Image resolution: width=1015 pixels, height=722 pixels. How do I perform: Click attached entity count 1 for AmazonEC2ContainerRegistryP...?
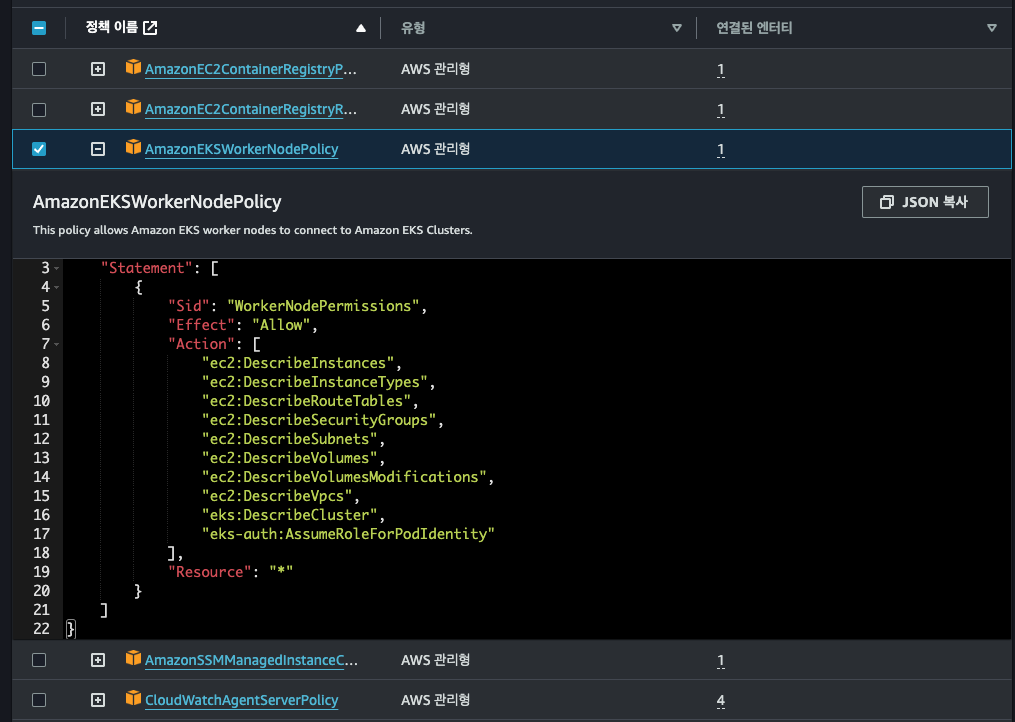click(720, 69)
